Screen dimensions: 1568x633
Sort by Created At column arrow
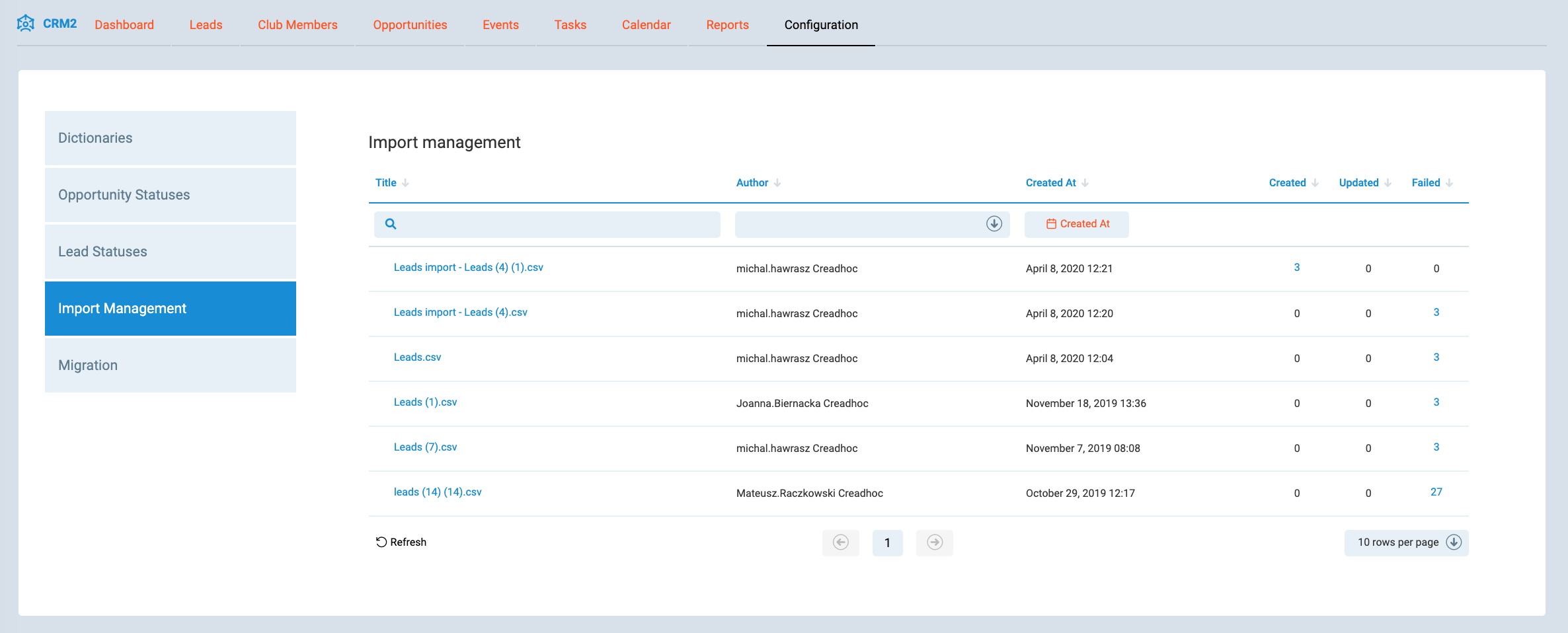tap(1085, 183)
